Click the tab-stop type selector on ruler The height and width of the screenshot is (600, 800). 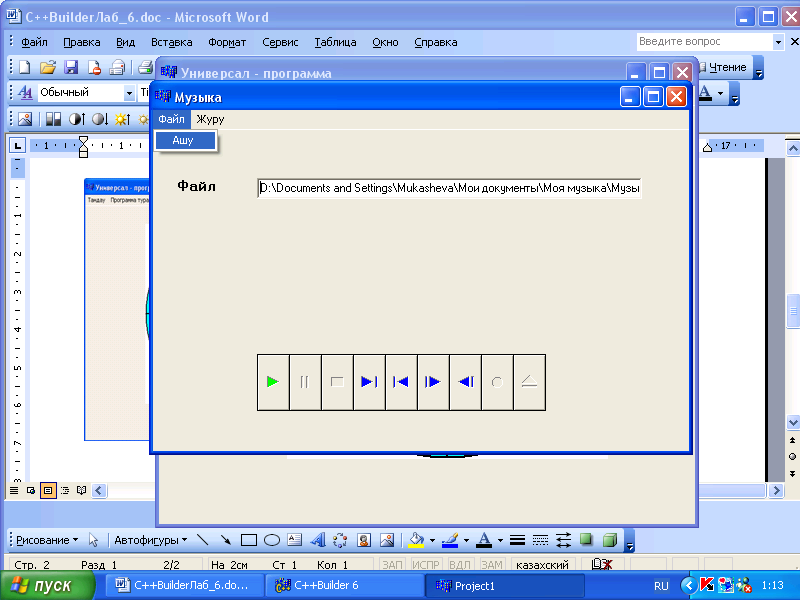click(x=18, y=146)
